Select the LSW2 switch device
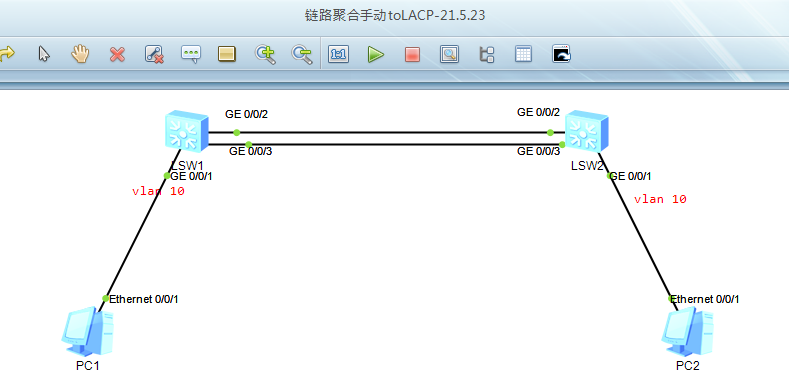Viewport: 789px width, 391px height. (x=586, y=132)
